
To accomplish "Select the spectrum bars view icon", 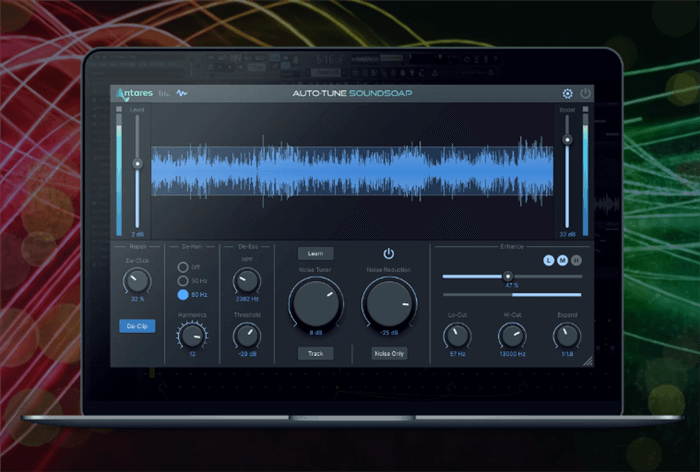I will pyautogui.click(x=164, y=94).
